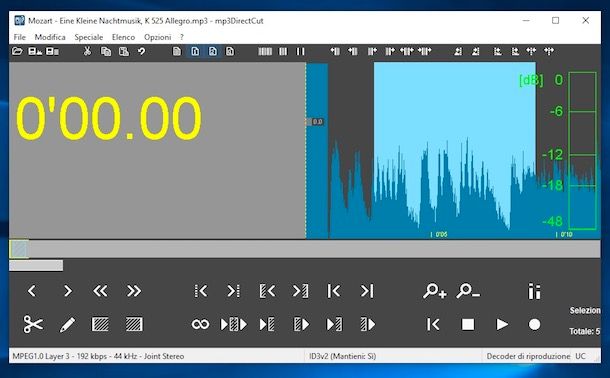Image resolution: width=610 pixels, height=378 pixels.
Task: Maximize the mp3DirectCut window
Action: (556, 20)
